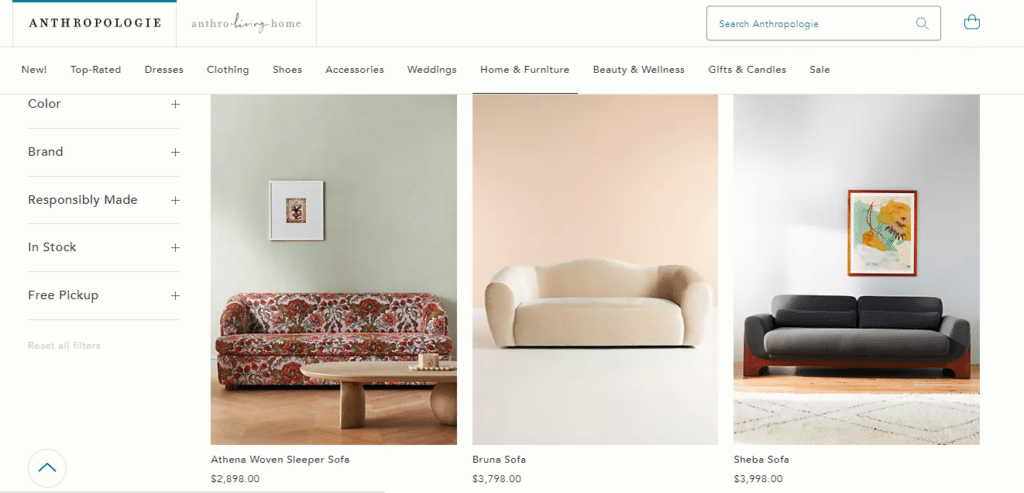Click the Sheba Sofa product image
The image size is (1024, 493).
[856, 269]
